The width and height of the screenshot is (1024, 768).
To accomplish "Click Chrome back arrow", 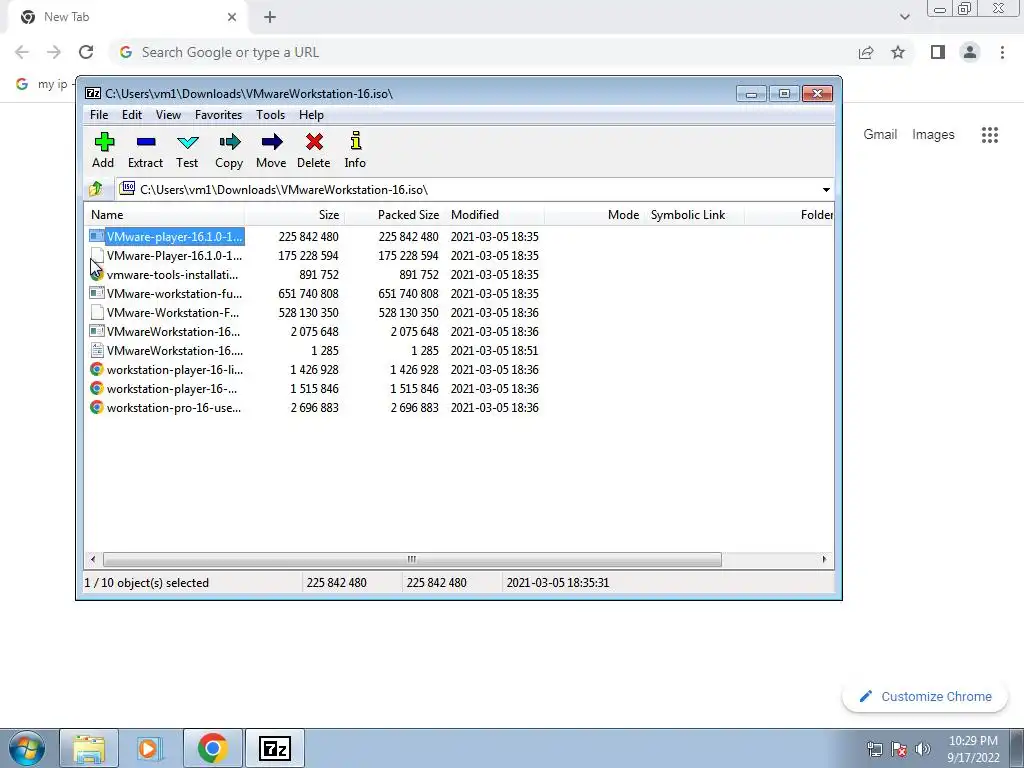I will point(22,52).
